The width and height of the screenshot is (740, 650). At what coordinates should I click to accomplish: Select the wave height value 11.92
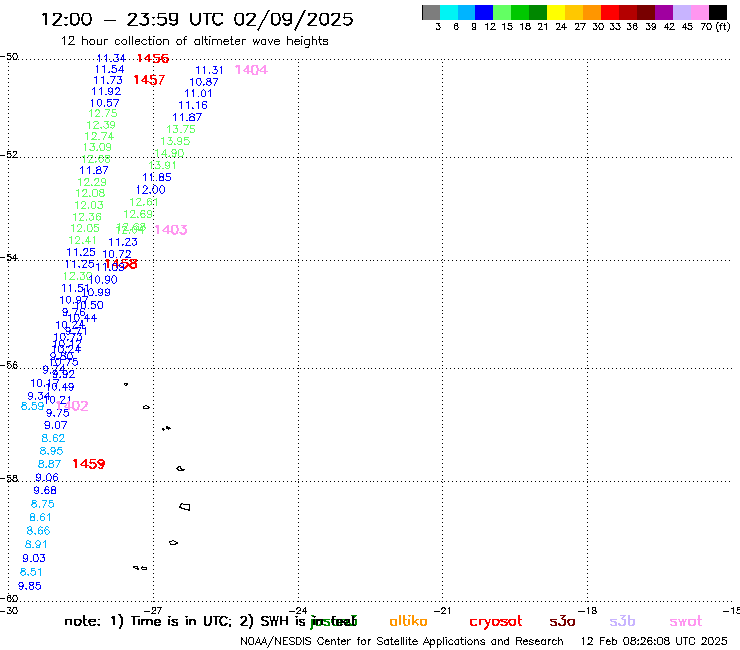click(106, 91)
